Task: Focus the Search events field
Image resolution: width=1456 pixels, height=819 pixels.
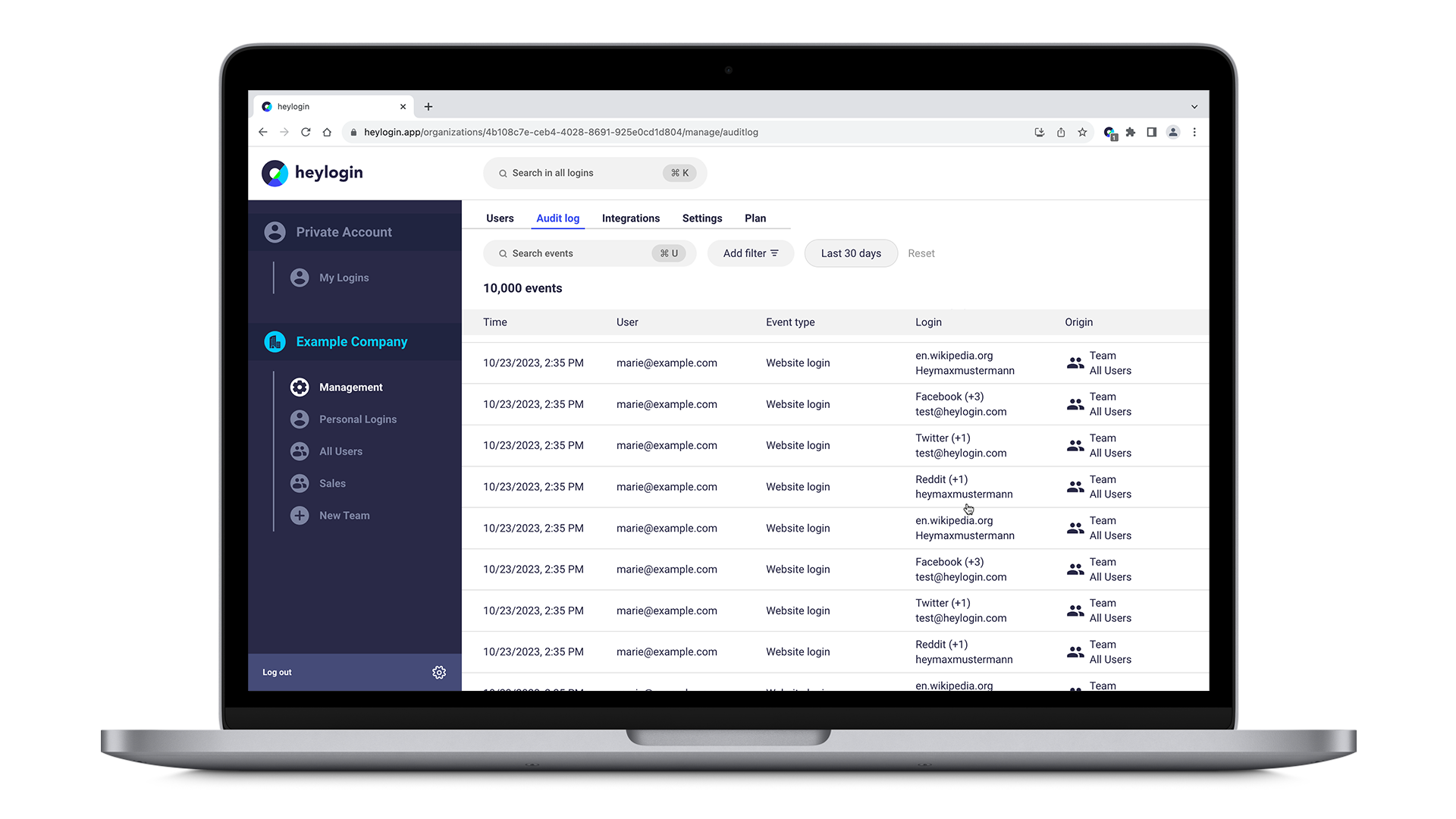Action: pyautogui.click(x=589, y=253)
